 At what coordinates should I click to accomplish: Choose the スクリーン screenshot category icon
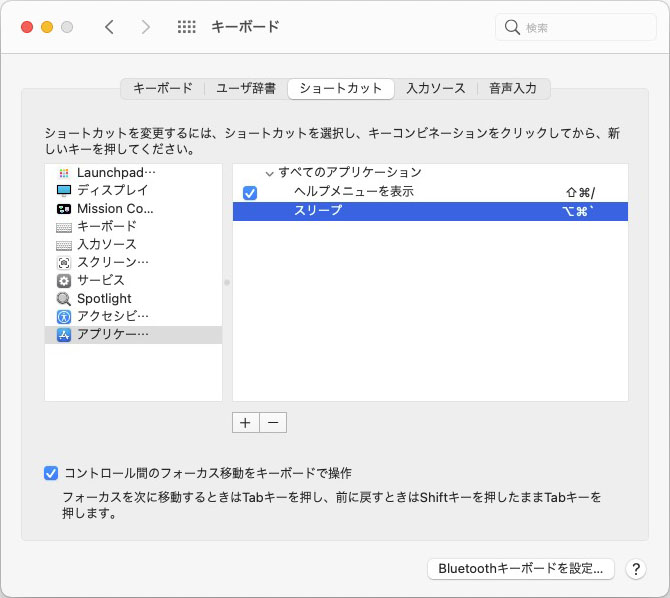coord(64,262)
